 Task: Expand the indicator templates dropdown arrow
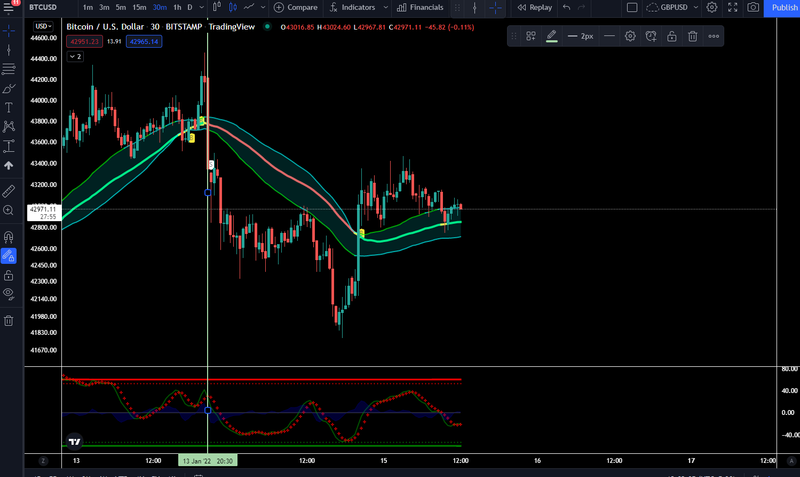tap(386, 8)
